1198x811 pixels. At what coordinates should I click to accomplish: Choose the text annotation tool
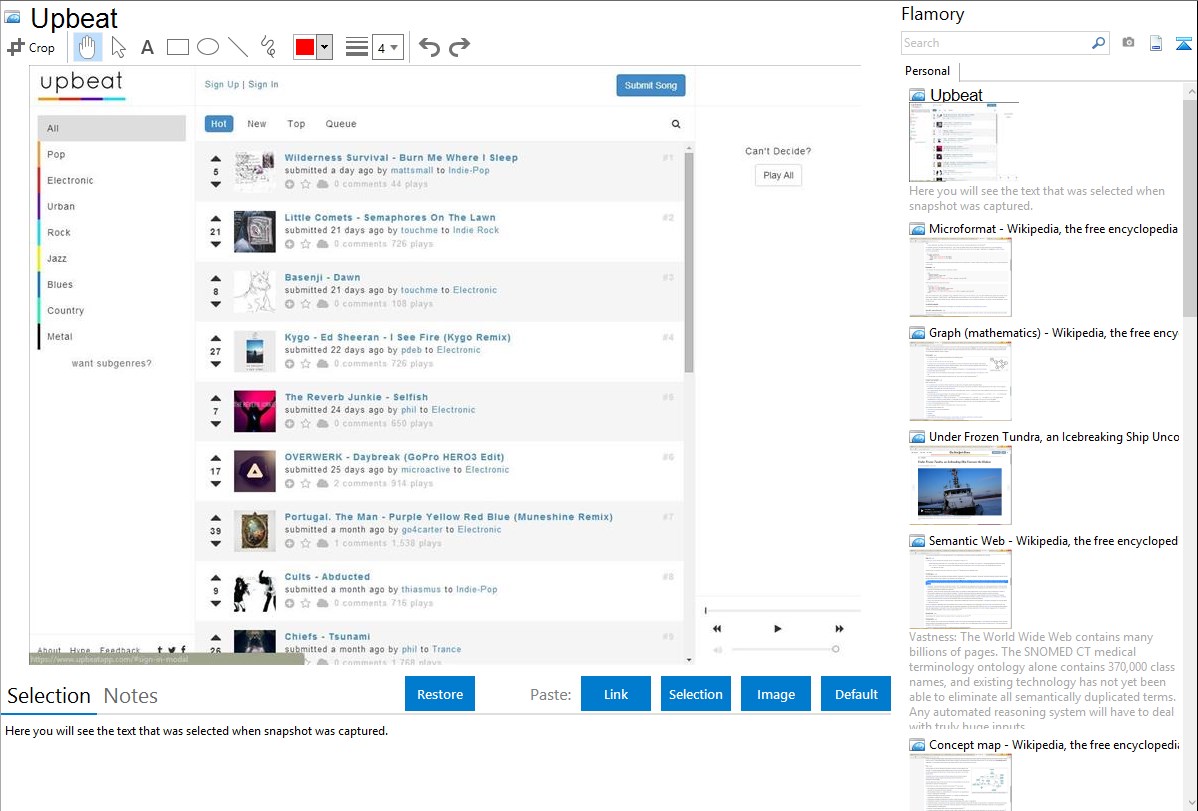click(147, 47)
